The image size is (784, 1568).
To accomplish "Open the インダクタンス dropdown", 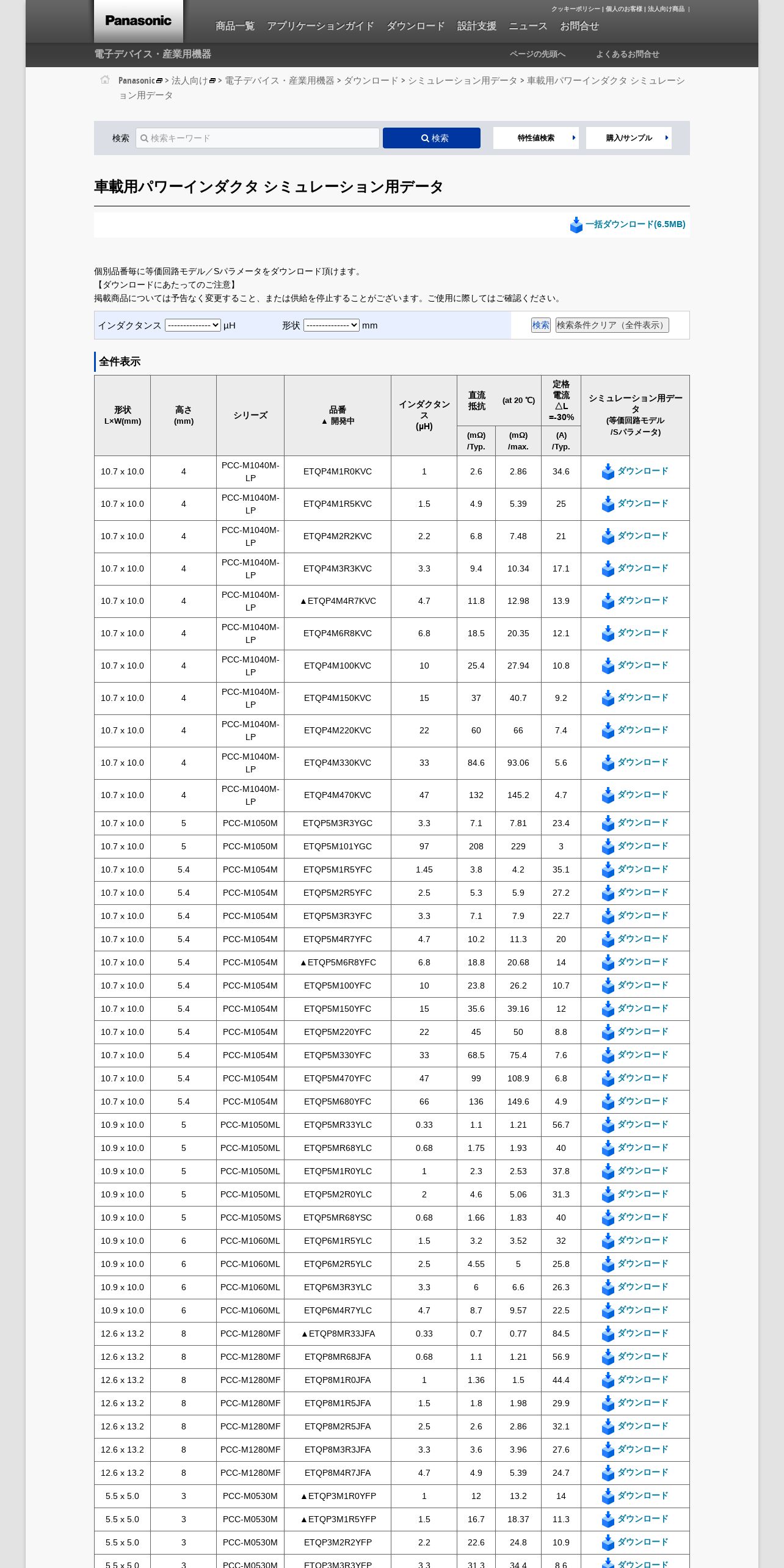I will click(192, 325).
